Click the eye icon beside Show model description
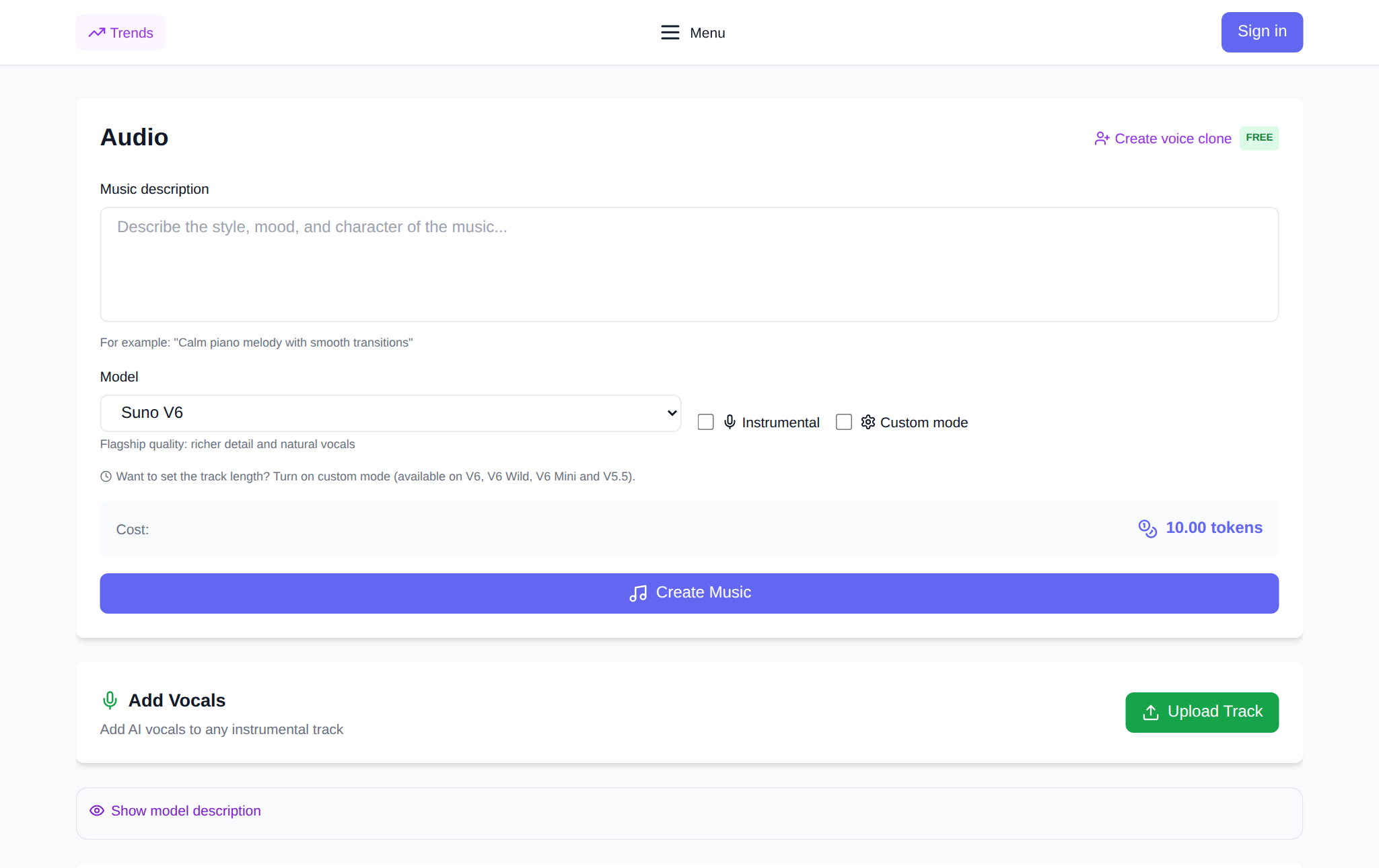 click(97, 811)
